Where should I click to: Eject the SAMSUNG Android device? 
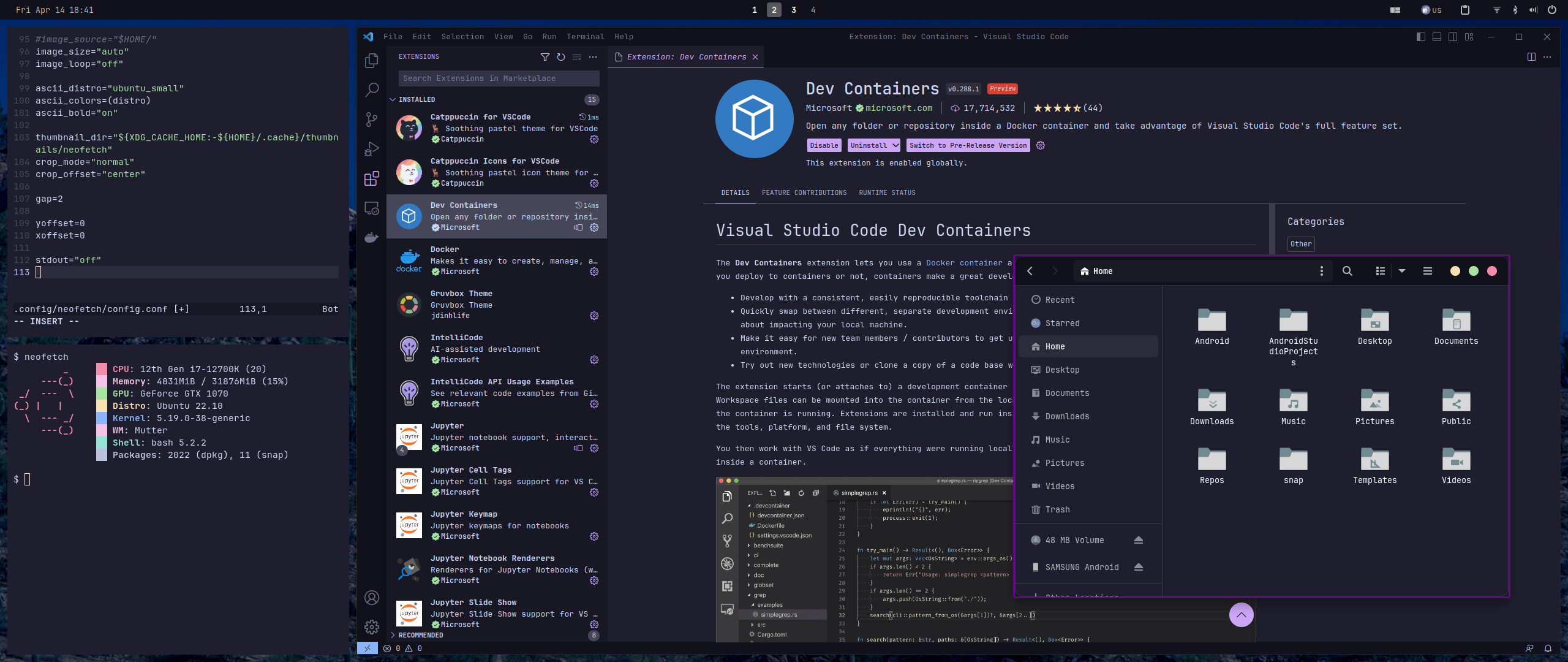coord(1138,567)
